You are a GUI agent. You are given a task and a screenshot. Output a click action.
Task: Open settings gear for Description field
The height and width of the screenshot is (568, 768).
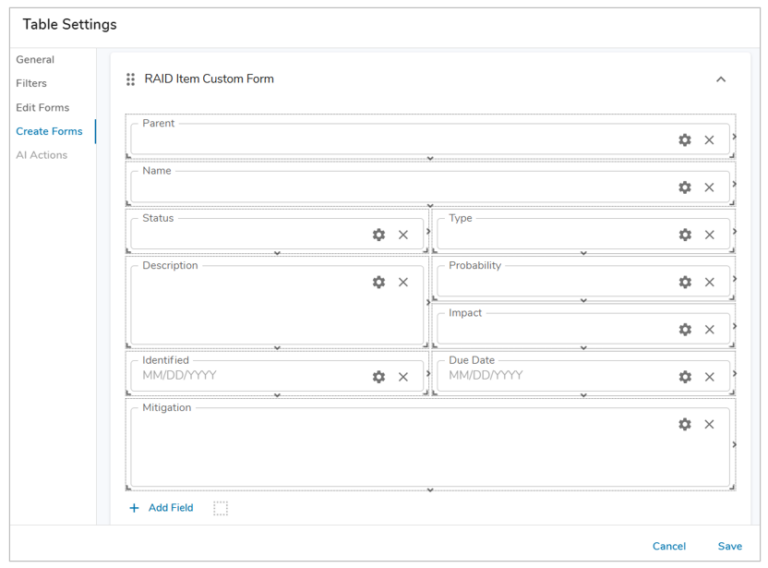pos(379,282)
